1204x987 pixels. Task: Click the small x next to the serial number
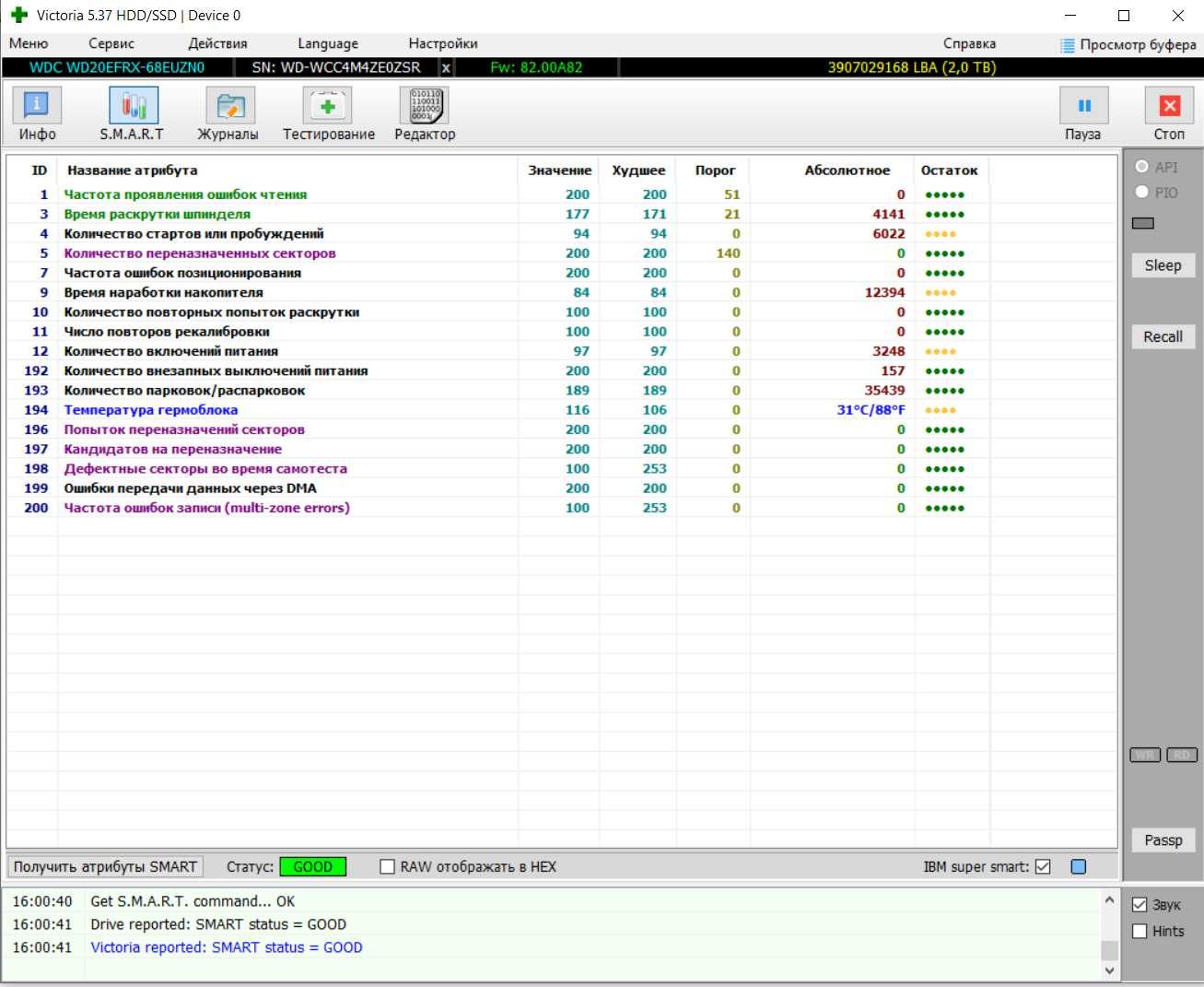point(446,67)
